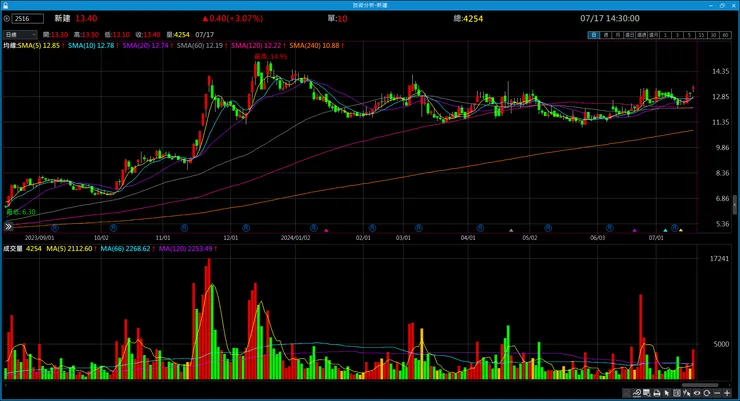Select the 1 minute timeframe button
Image resolution: width=740 pixels, height=401 pixels.
click(665, 35)
